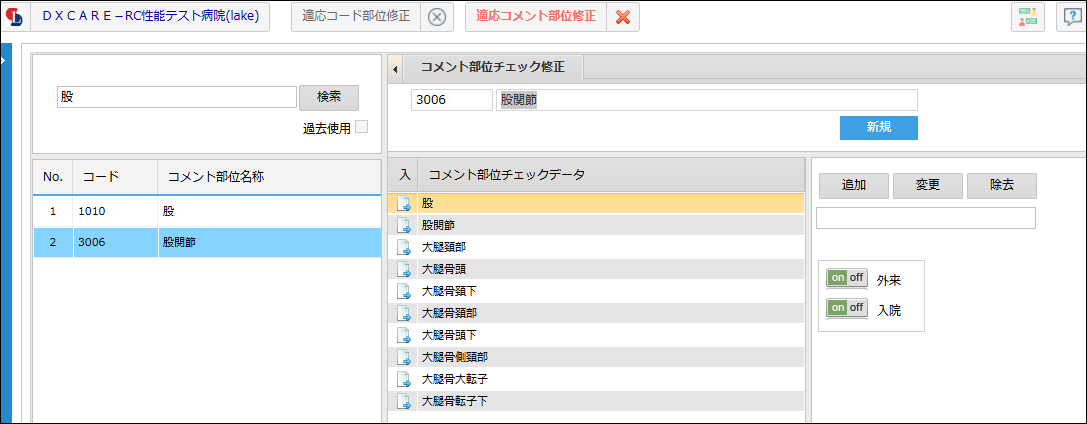
Task: Close the 適応コード部位修正 tab with circled X
Action: pyautogui.click(x=437, y=17)
